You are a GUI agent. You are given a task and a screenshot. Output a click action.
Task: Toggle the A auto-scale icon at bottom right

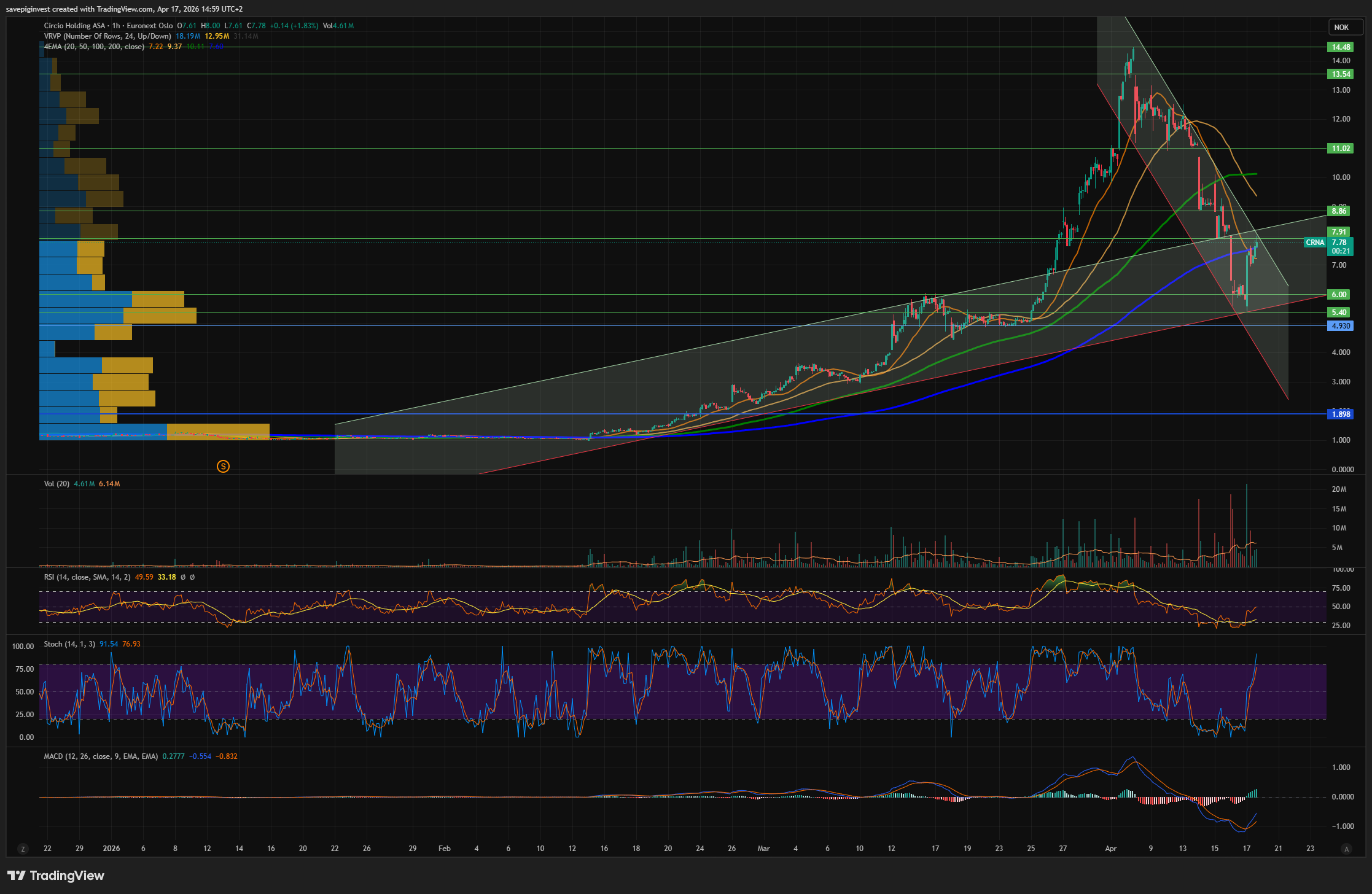[1347, 849]
